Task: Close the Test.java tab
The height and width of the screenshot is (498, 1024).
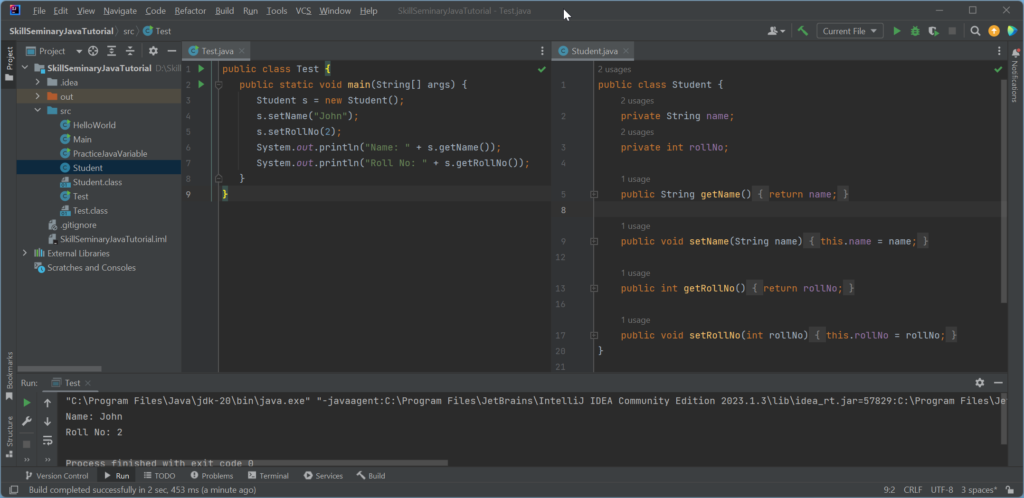Action: click(242, 51)
